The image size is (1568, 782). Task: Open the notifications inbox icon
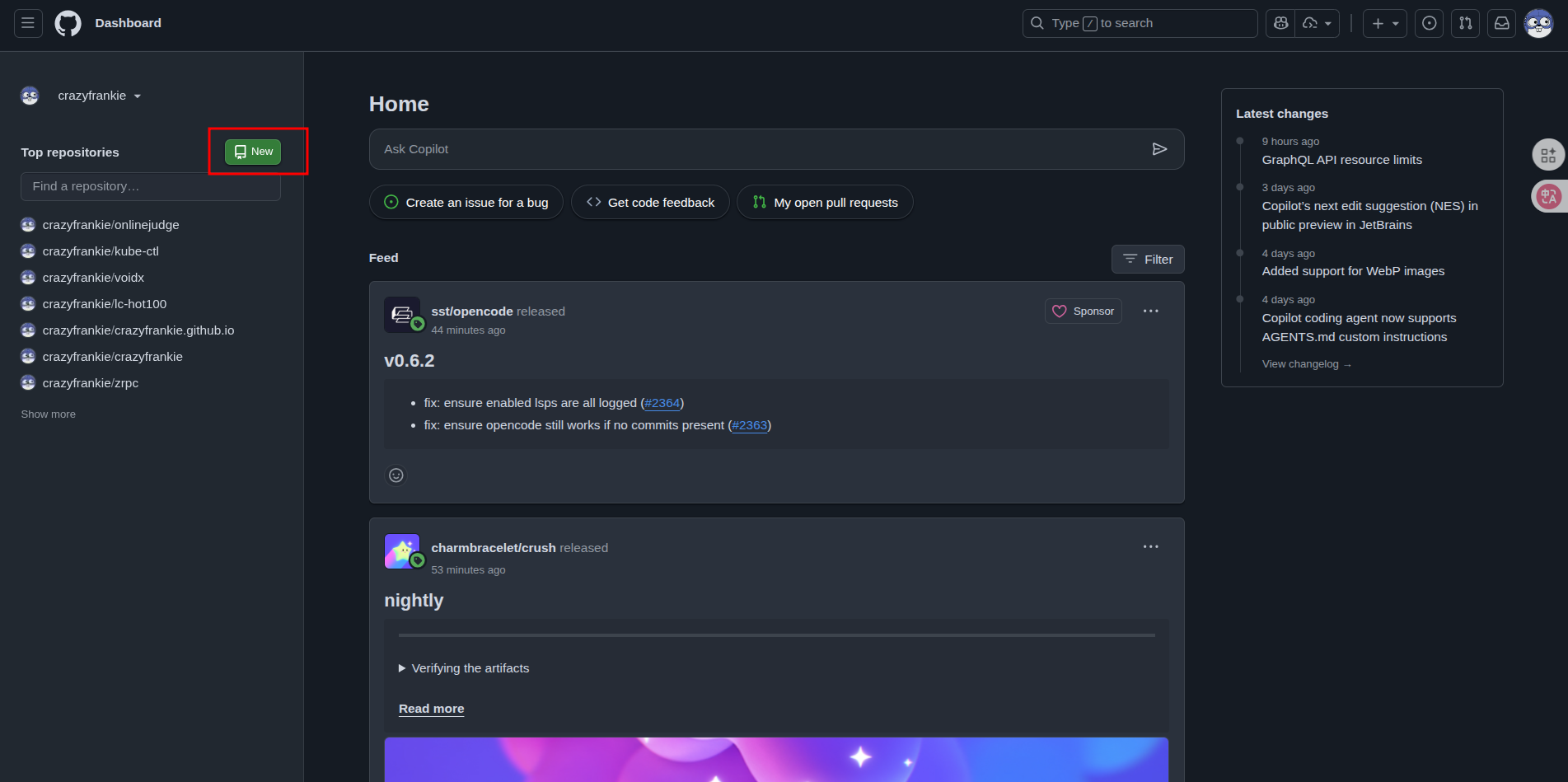click(x=1501, y=23)
